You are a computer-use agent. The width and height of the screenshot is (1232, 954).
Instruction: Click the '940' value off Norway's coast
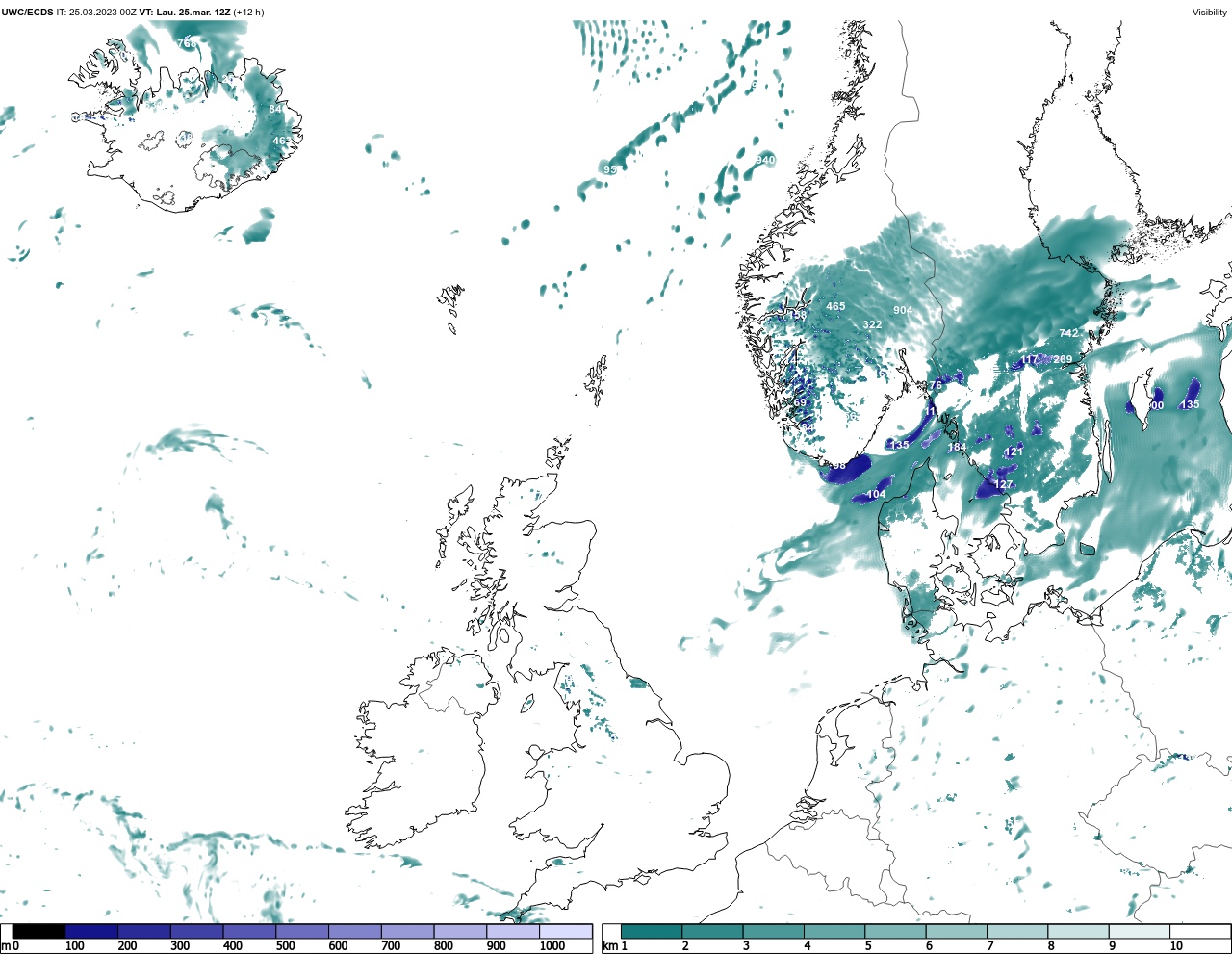click(765, 160)
